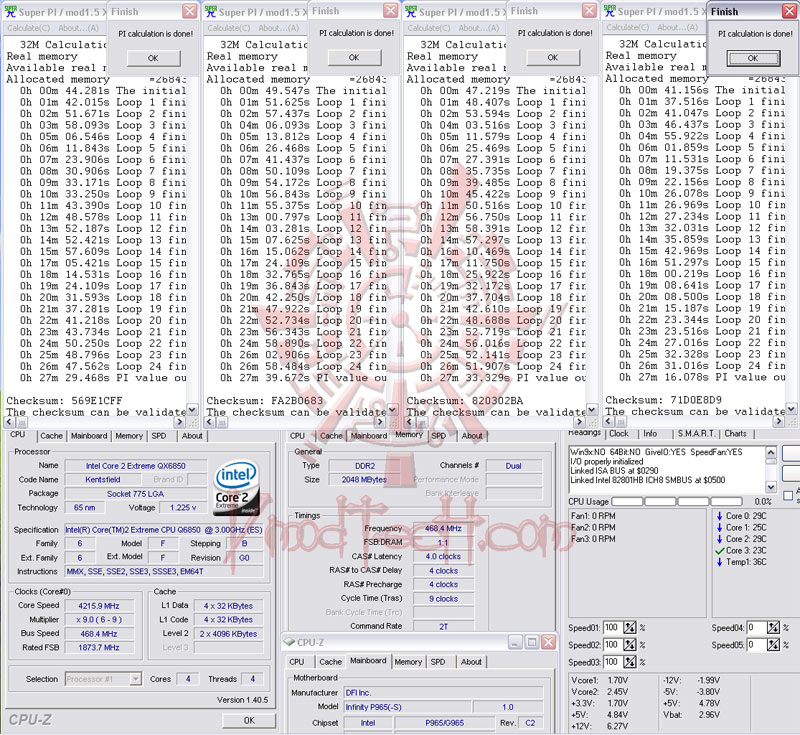Click the blue down arrow beside Core 1: 25C
Screen dimensions: 800x735
click(719, 527)
